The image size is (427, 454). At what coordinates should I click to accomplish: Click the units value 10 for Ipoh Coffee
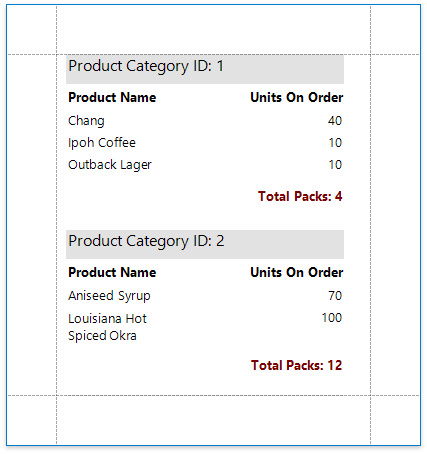pyautogui.click(x=335, y=143)
